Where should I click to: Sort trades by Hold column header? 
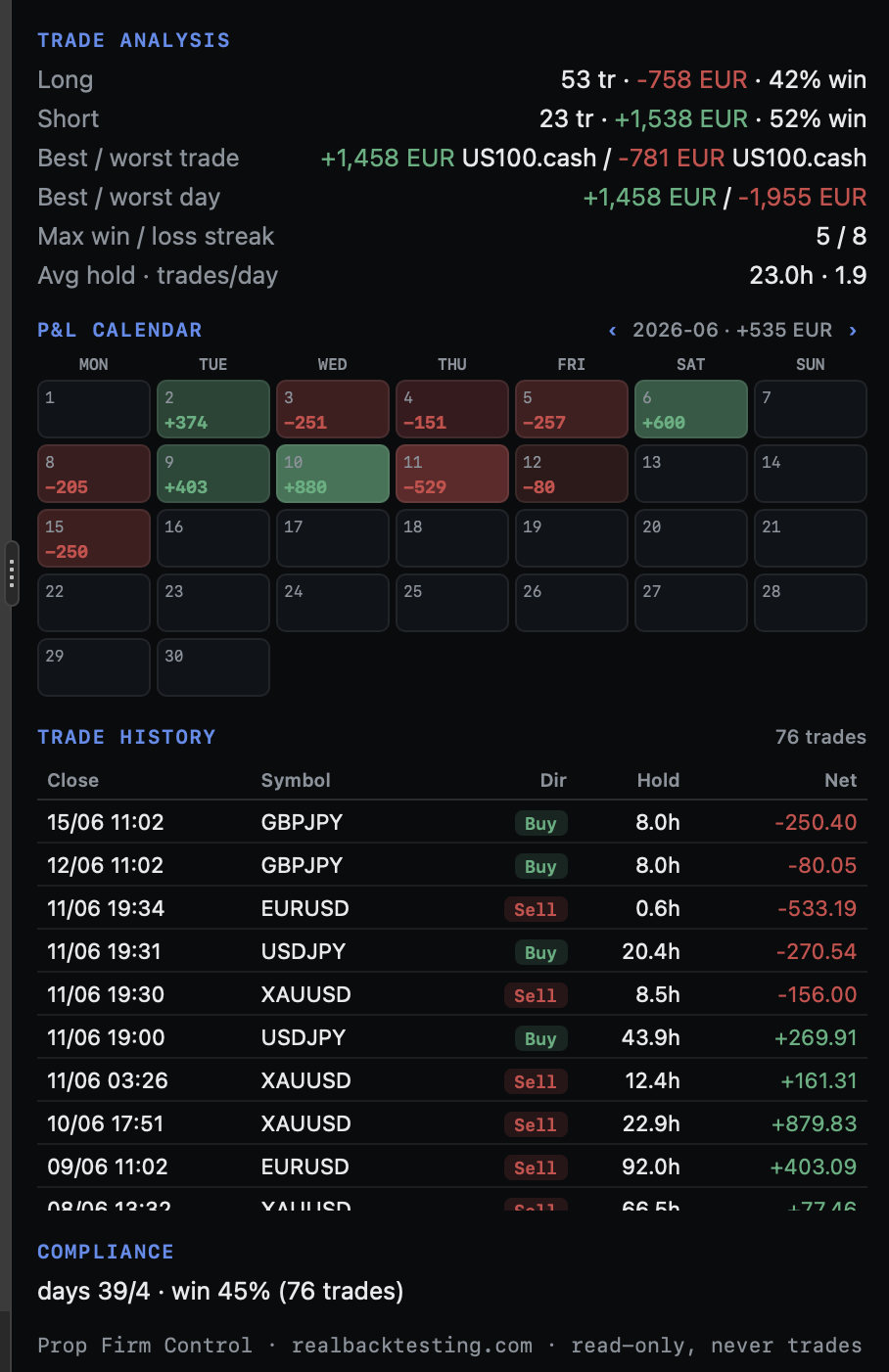click(x=658, y=780)
